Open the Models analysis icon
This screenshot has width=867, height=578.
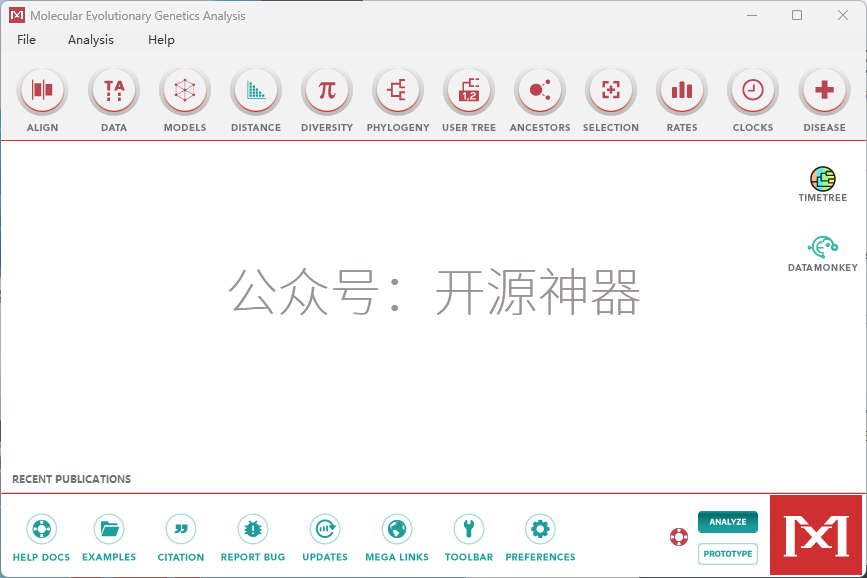point(185,90)
